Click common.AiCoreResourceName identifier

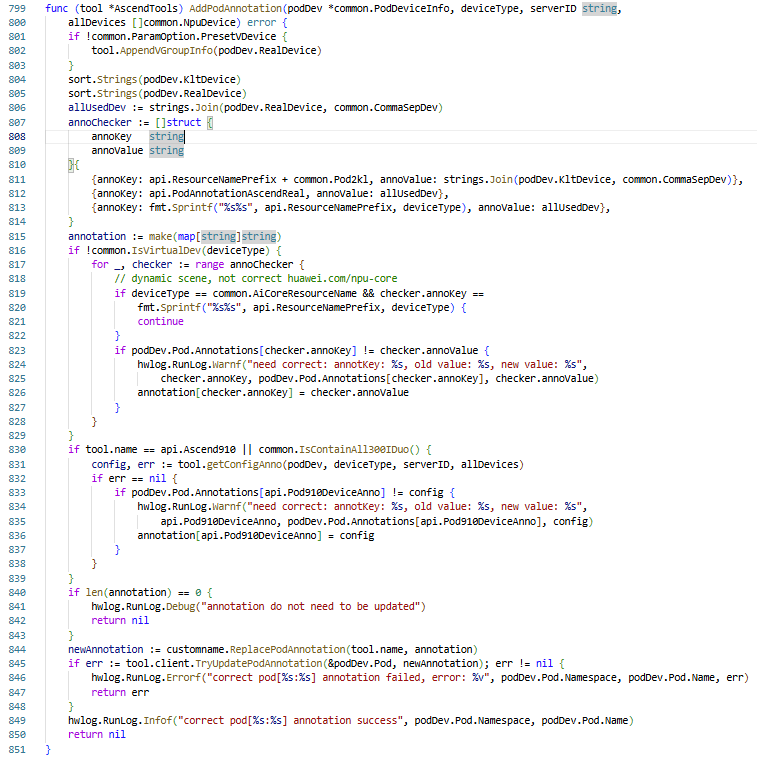[x=284, y=294]
